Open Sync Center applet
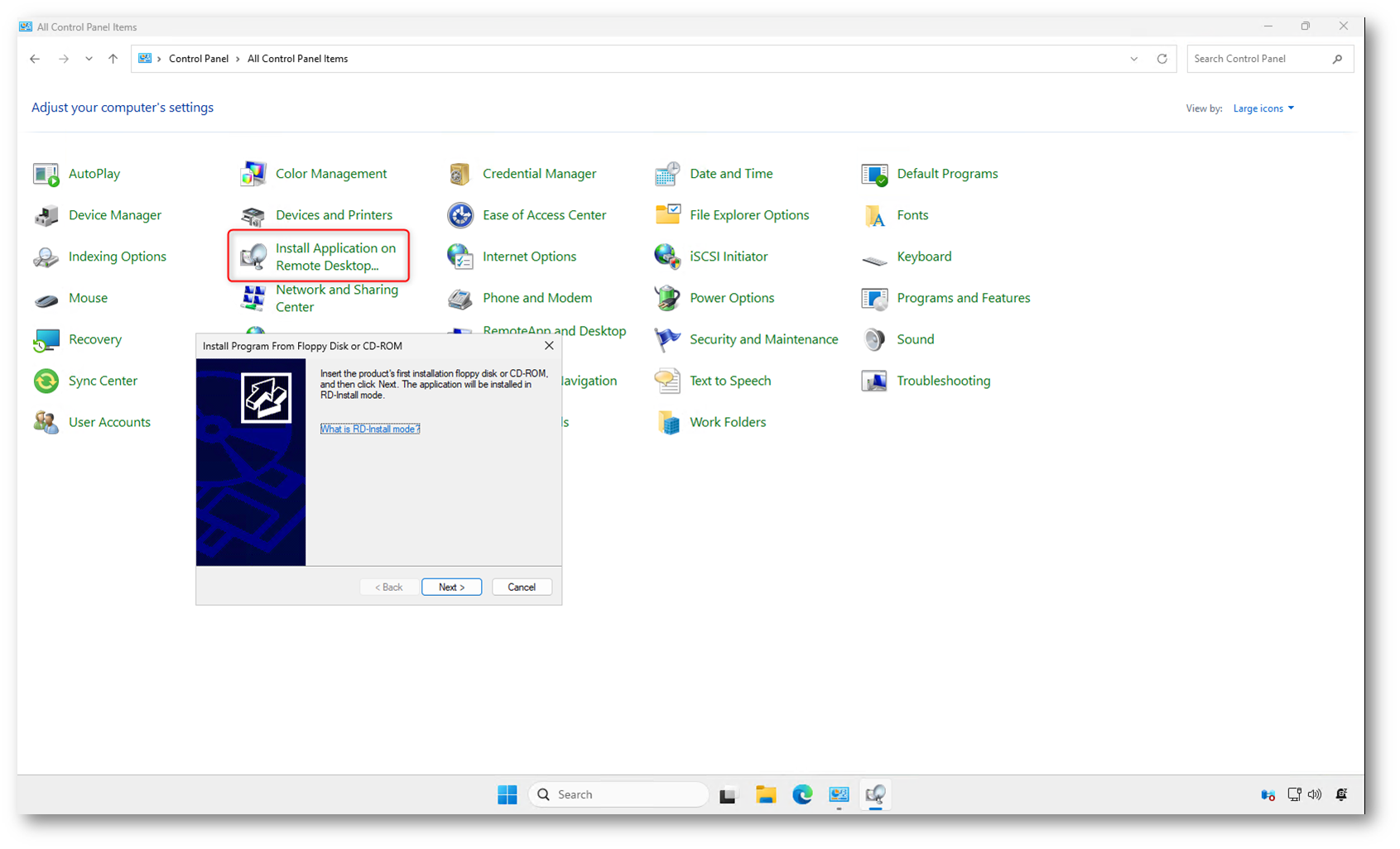 coord(102,381)
